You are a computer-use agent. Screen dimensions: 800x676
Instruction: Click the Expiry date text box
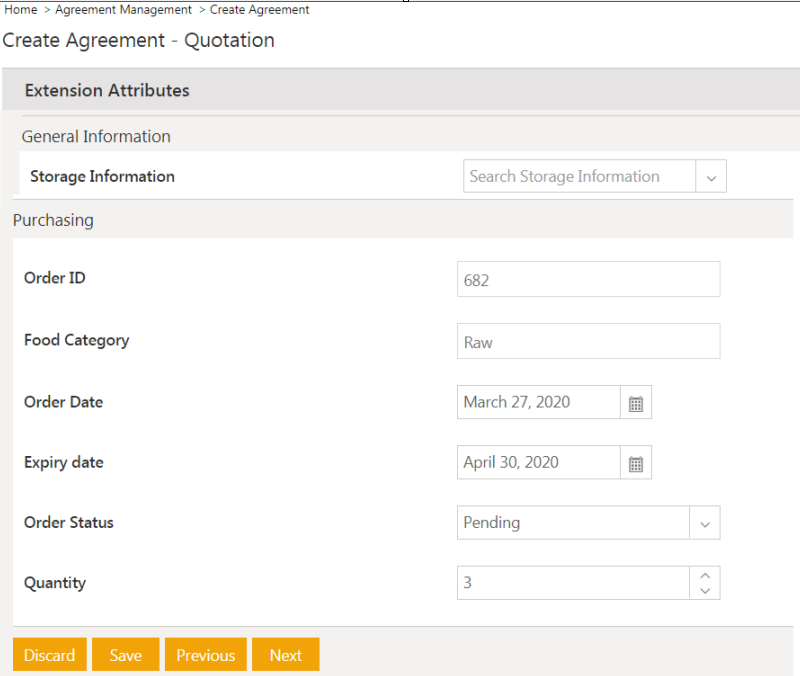click(x=539, y=463)
